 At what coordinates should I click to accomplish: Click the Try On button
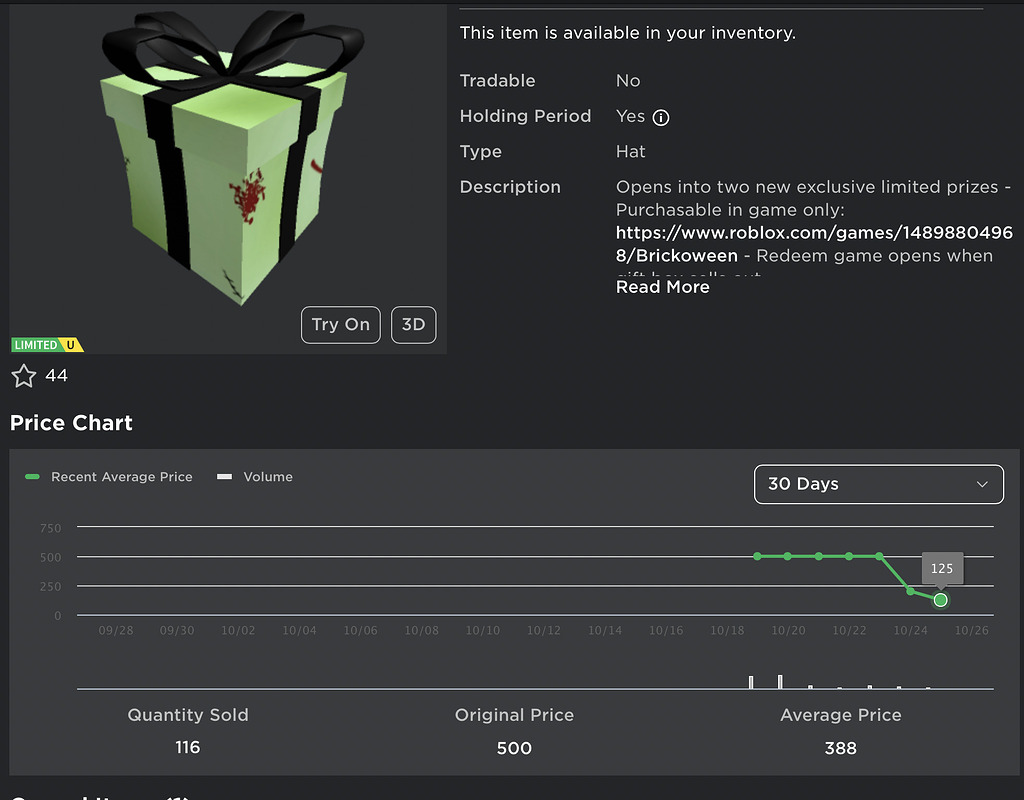coord(340,325)
